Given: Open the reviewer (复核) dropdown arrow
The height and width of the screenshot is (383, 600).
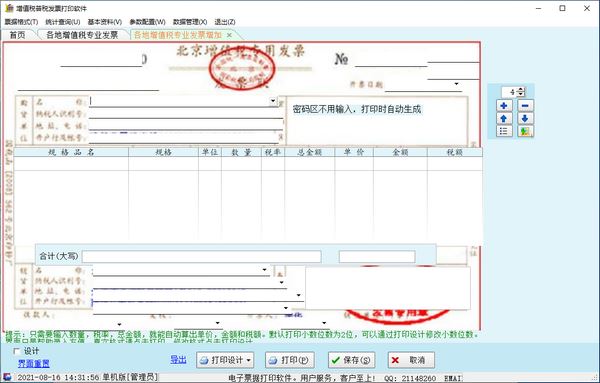Looking at the screenshot, I should 217,323.
